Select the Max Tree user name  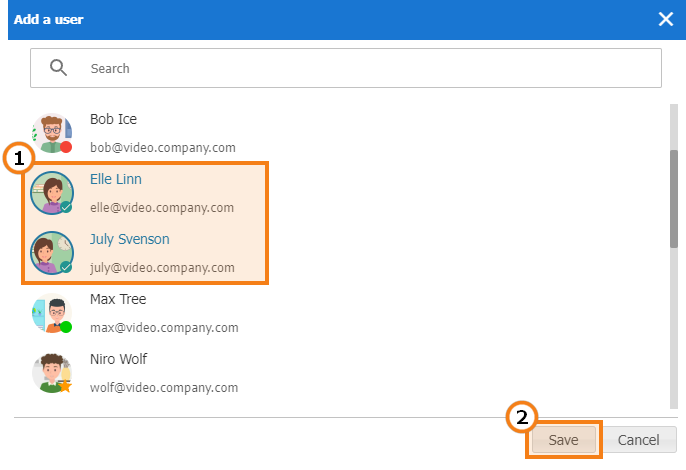click(x=118, y=299)
